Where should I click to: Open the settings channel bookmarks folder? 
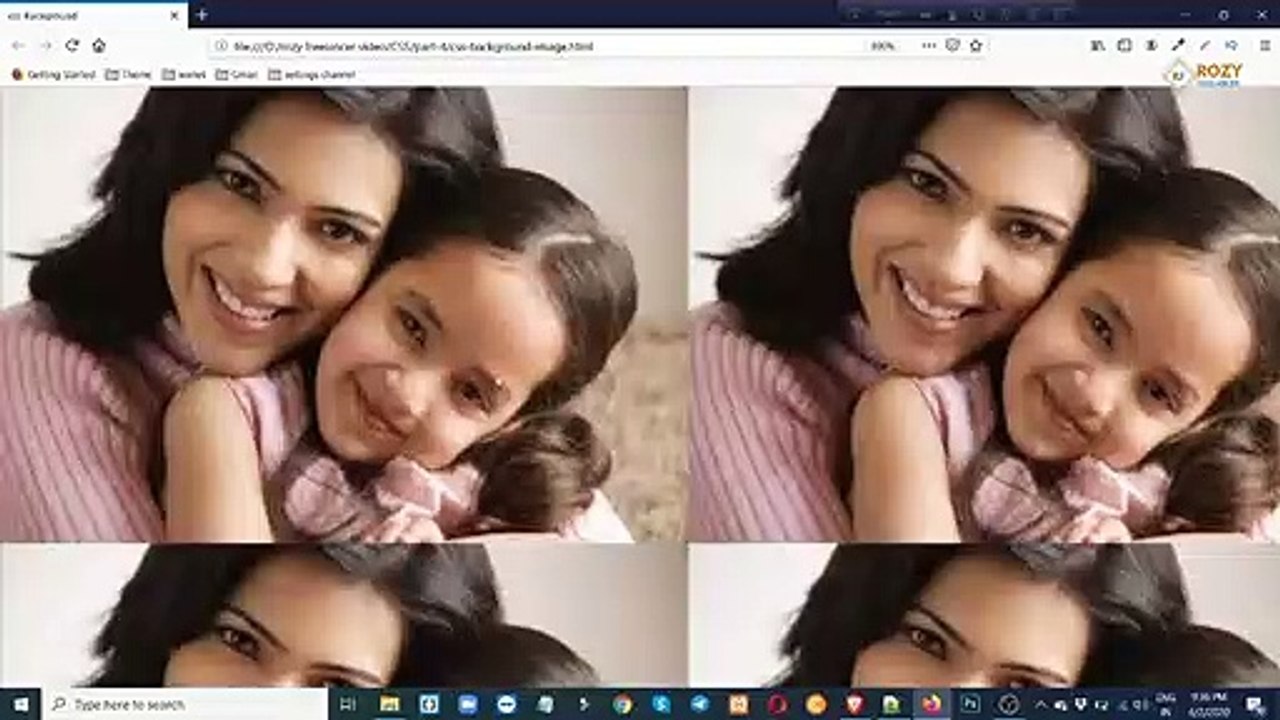coord(311,75)
